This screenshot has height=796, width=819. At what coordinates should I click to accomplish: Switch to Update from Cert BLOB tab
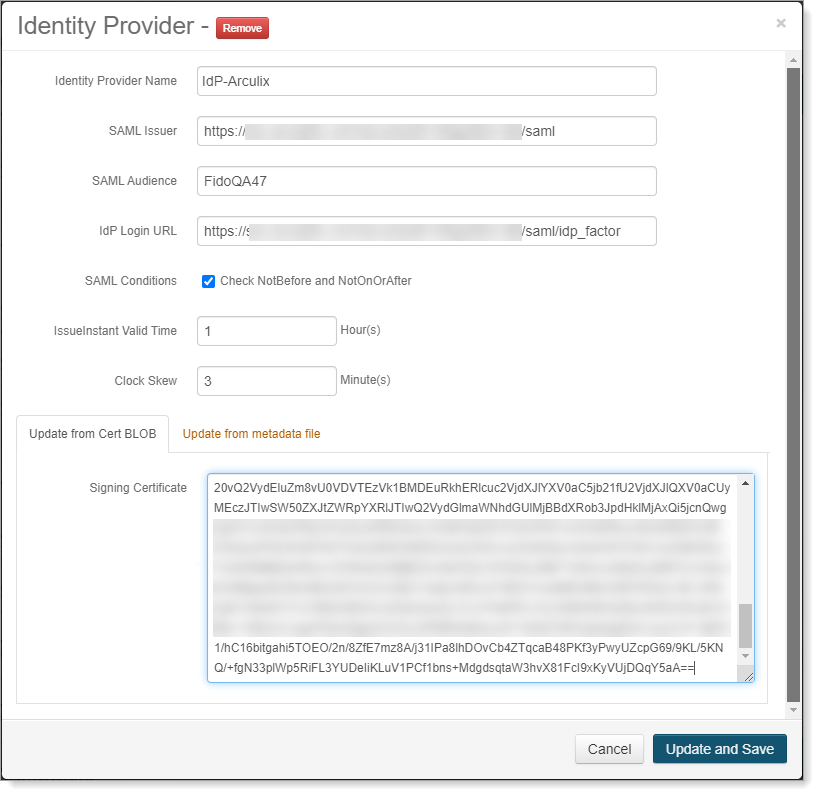coord(93,434)
